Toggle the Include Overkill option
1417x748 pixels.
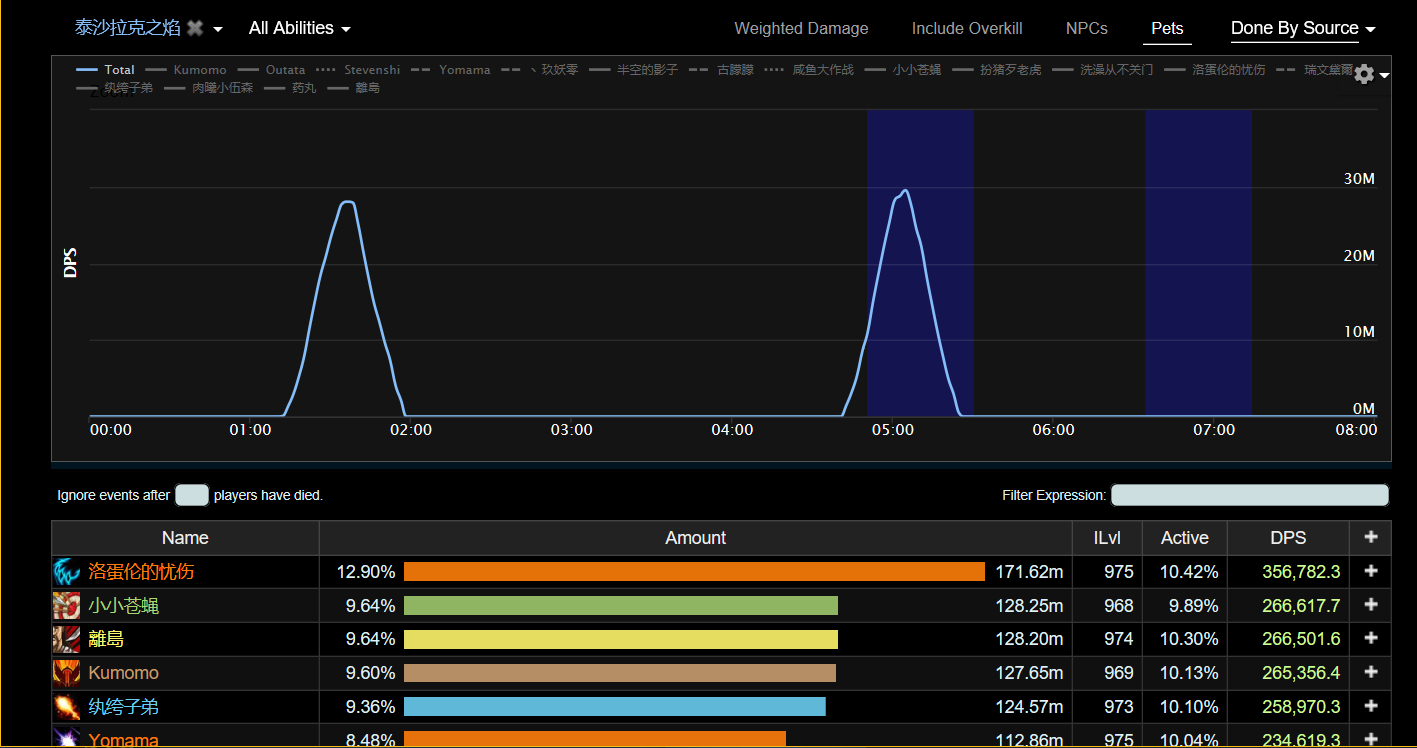[967, 28]
